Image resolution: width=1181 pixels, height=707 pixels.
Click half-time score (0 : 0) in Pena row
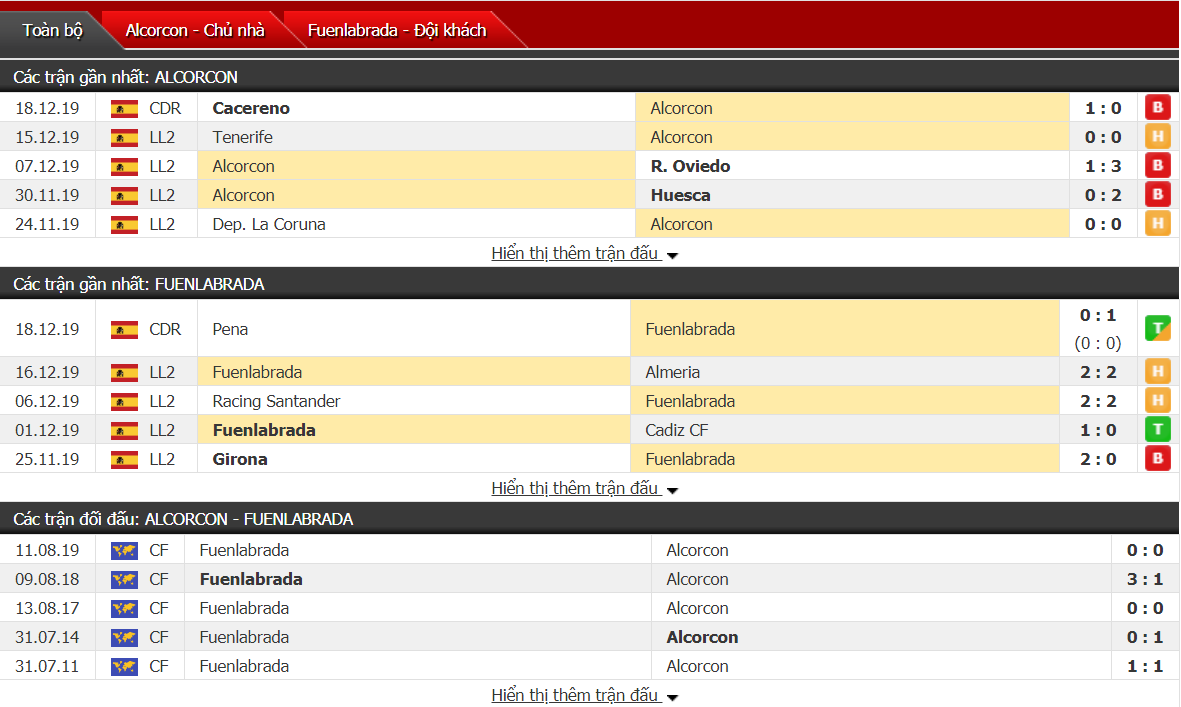tap(1097, 343)
